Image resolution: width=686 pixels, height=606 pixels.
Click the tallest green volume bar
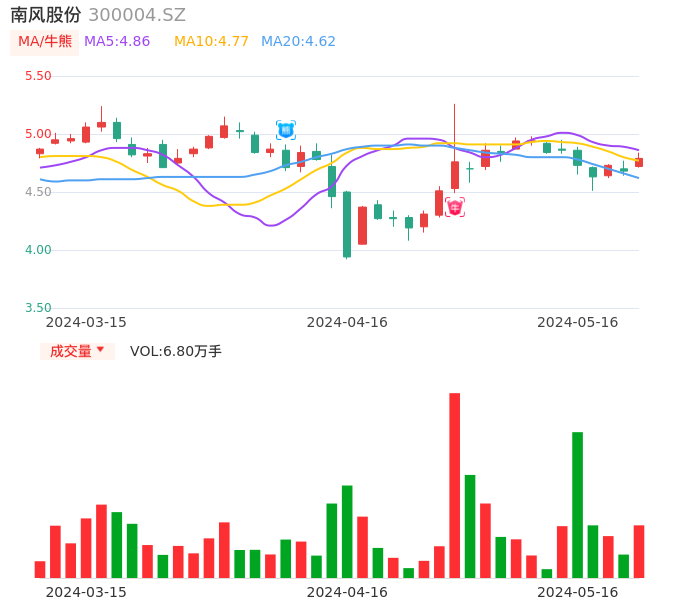[x=577, y=504]
